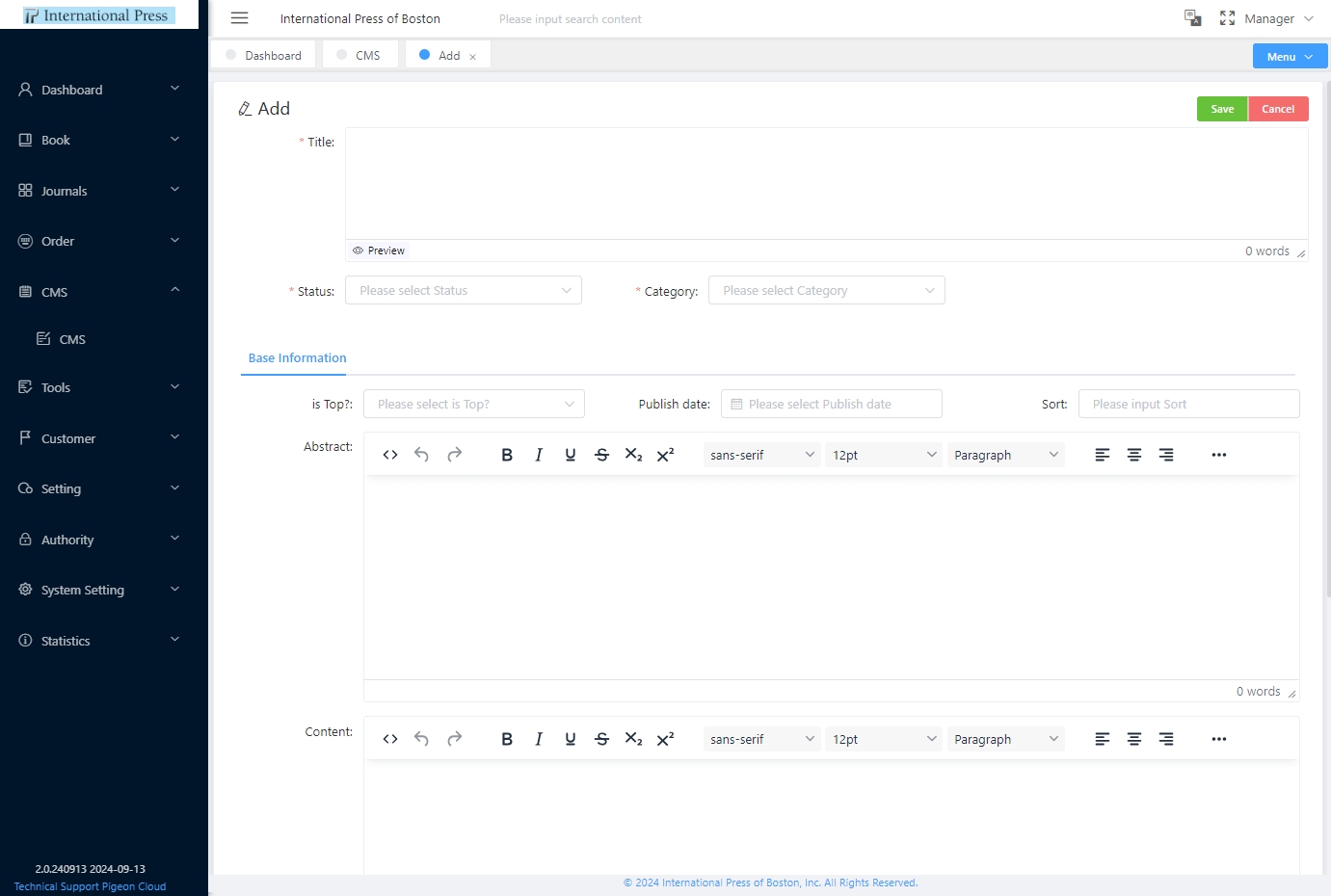The width and height of the screenshot is (1331, 896).
Task: Apply bold in the Abstract editor
Action: 507,455
